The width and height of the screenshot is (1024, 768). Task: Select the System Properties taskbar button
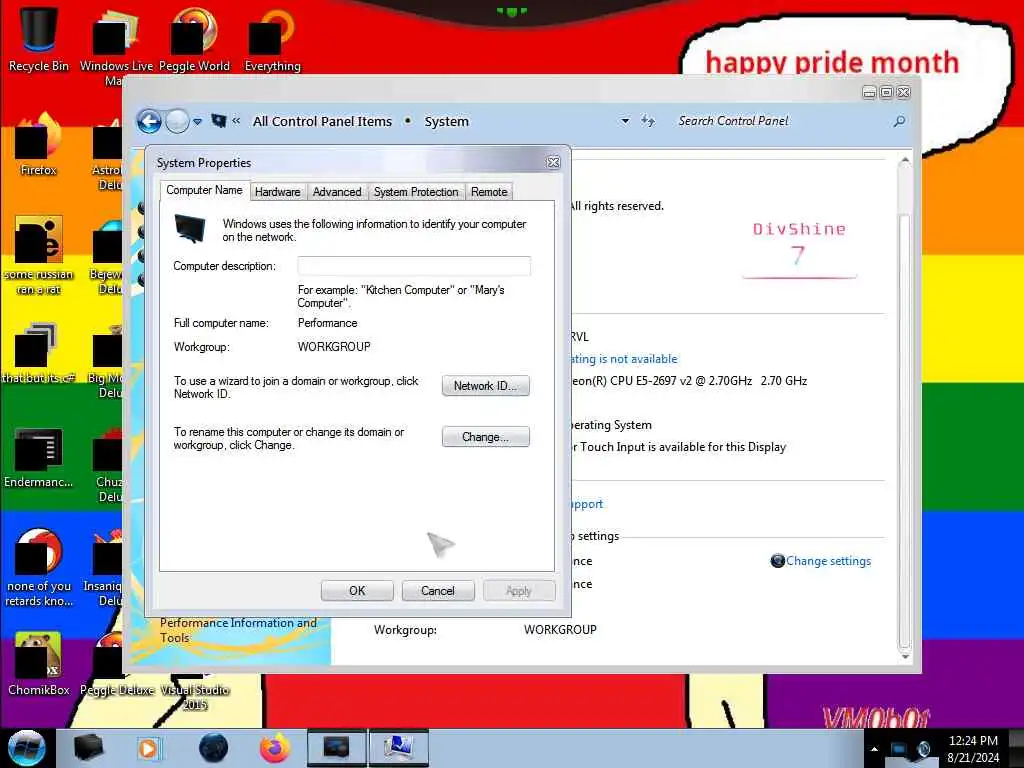coord(398,748)
